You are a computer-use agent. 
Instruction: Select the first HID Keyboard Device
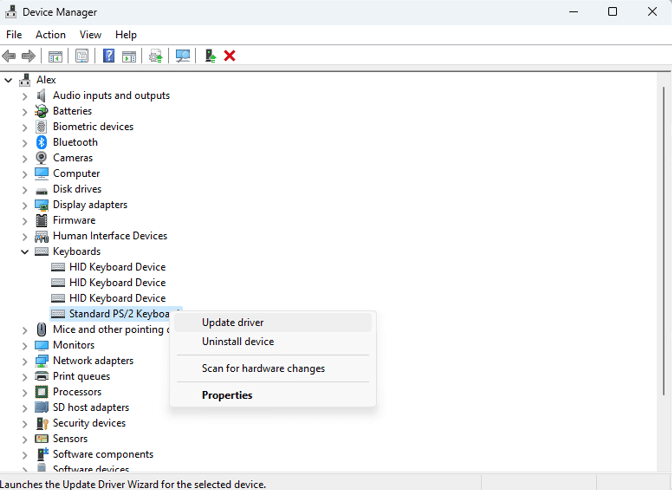(117, 267)
